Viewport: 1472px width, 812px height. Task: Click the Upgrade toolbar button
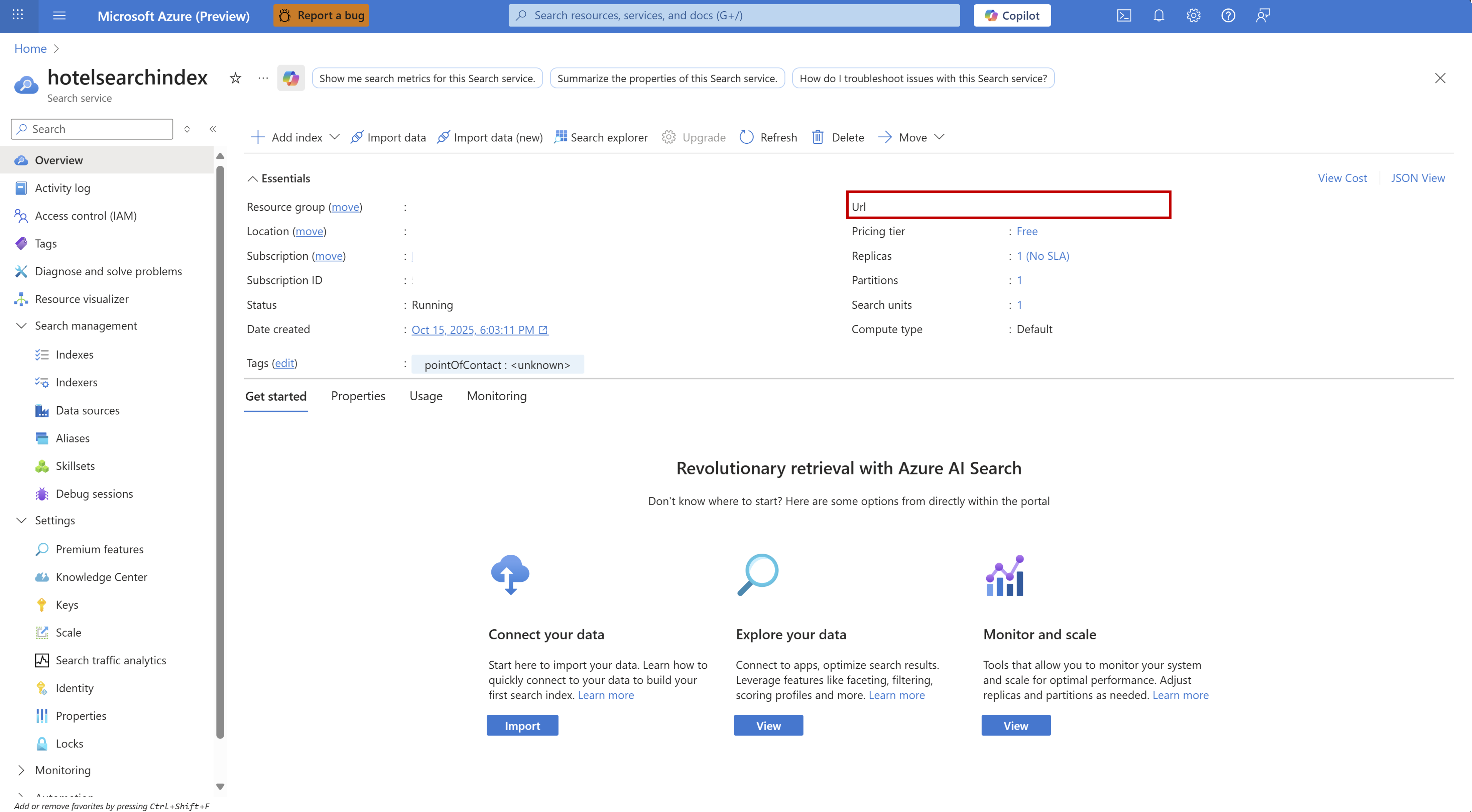coord(694,137)
